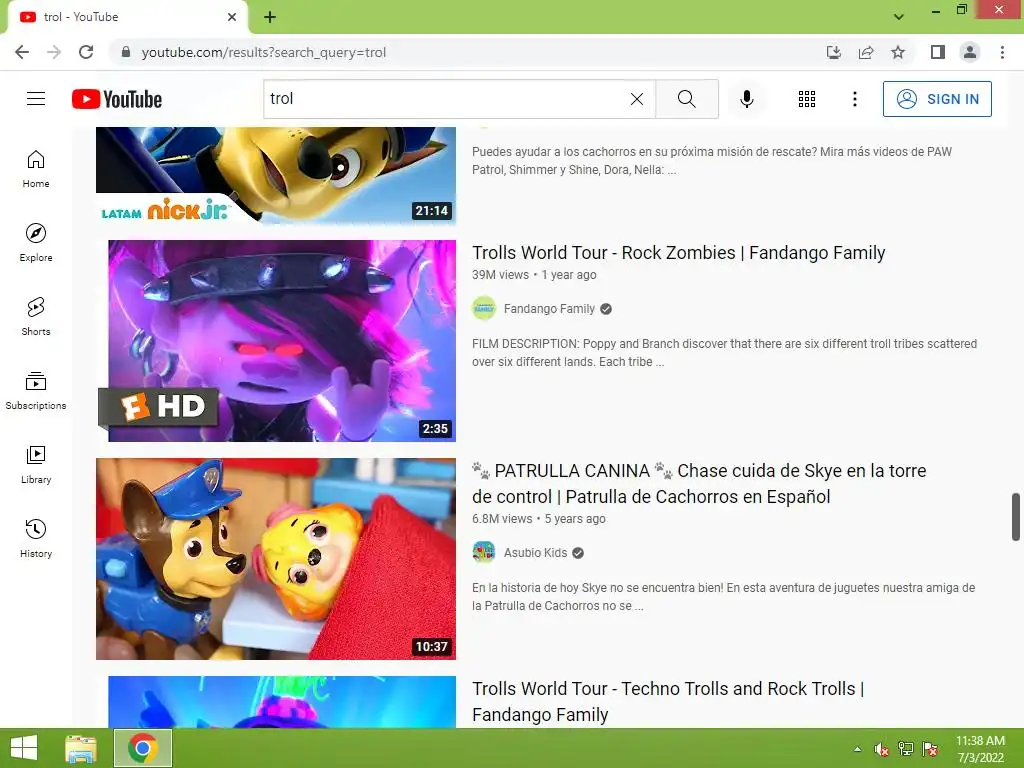Bookmark this page with the star
Viewport: 1024px width, 768px height.
(x=898, y=52)
